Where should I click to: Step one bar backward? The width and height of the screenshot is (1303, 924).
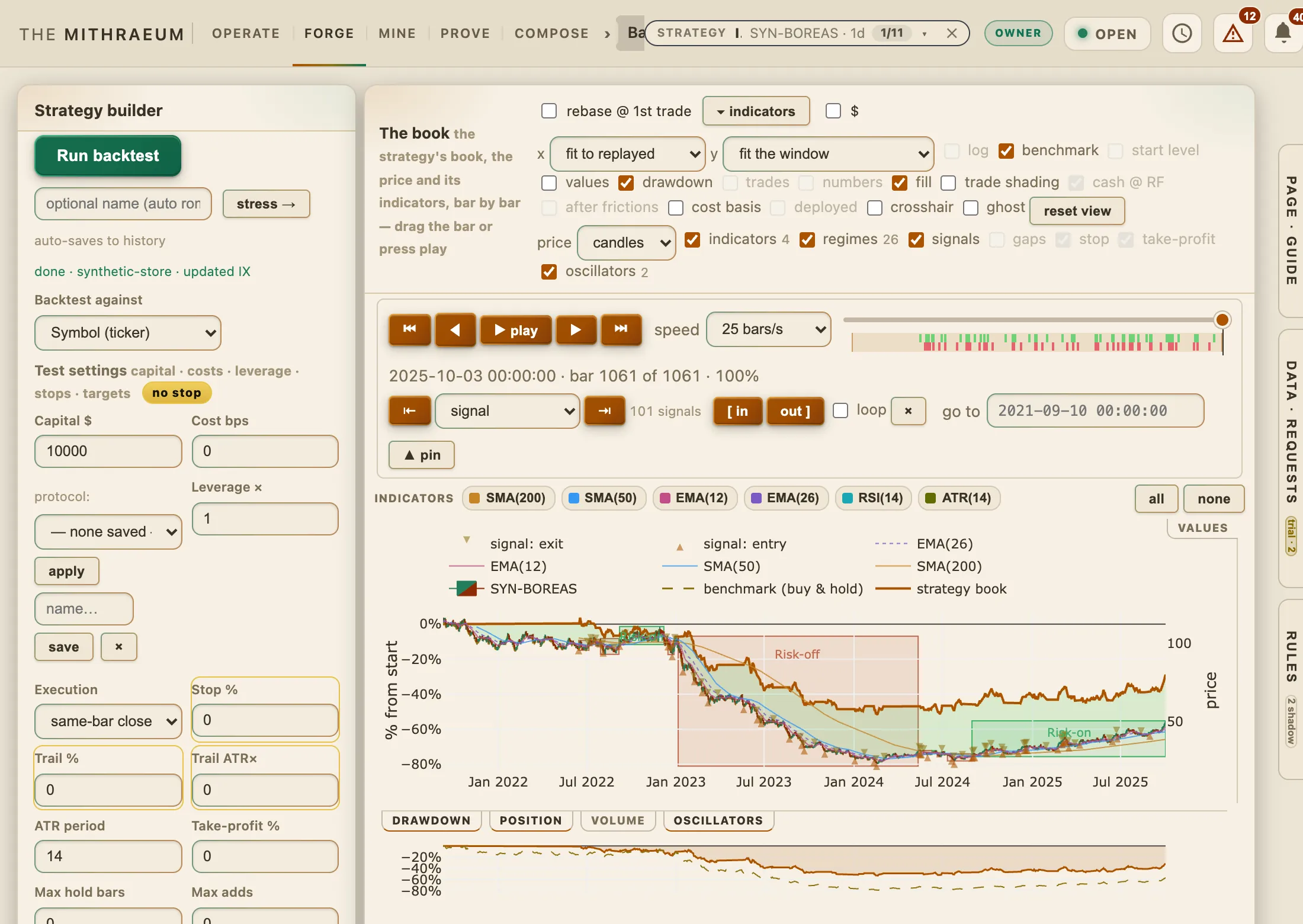tap(455, 329)
